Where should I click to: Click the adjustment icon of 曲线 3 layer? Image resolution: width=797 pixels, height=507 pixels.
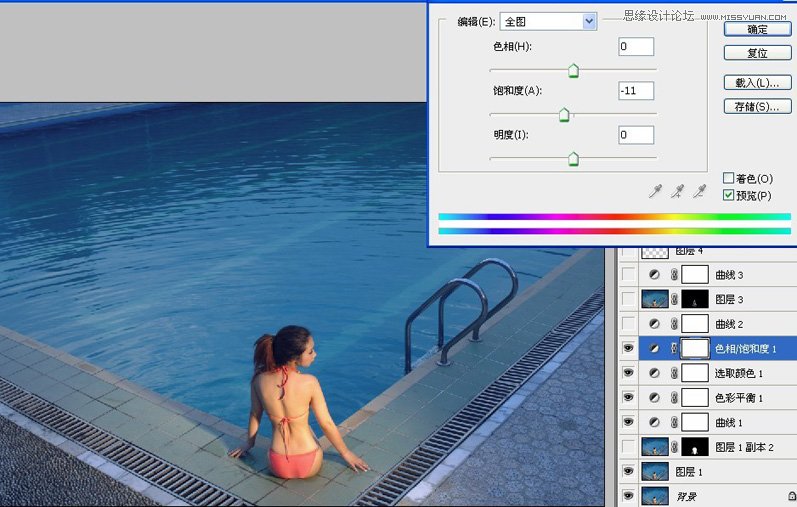pos(655,274)
